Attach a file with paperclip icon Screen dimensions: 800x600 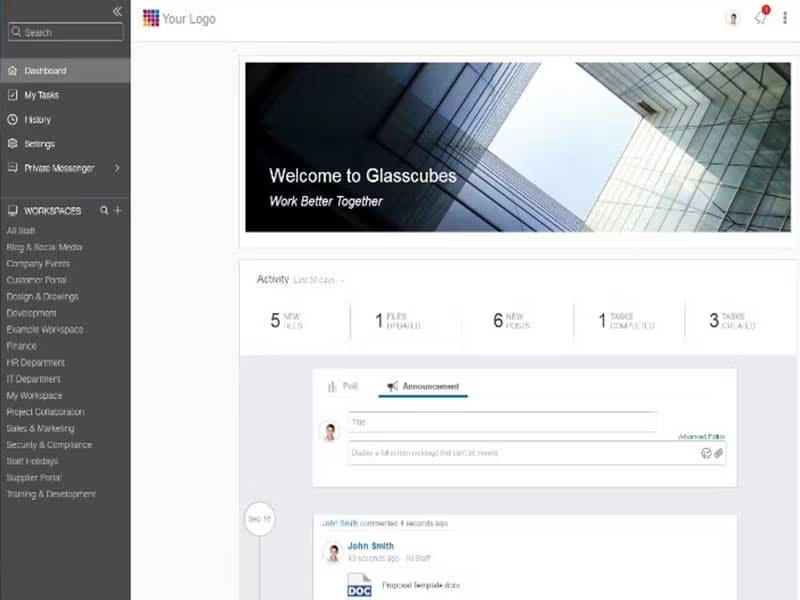[x=718, y=453]
